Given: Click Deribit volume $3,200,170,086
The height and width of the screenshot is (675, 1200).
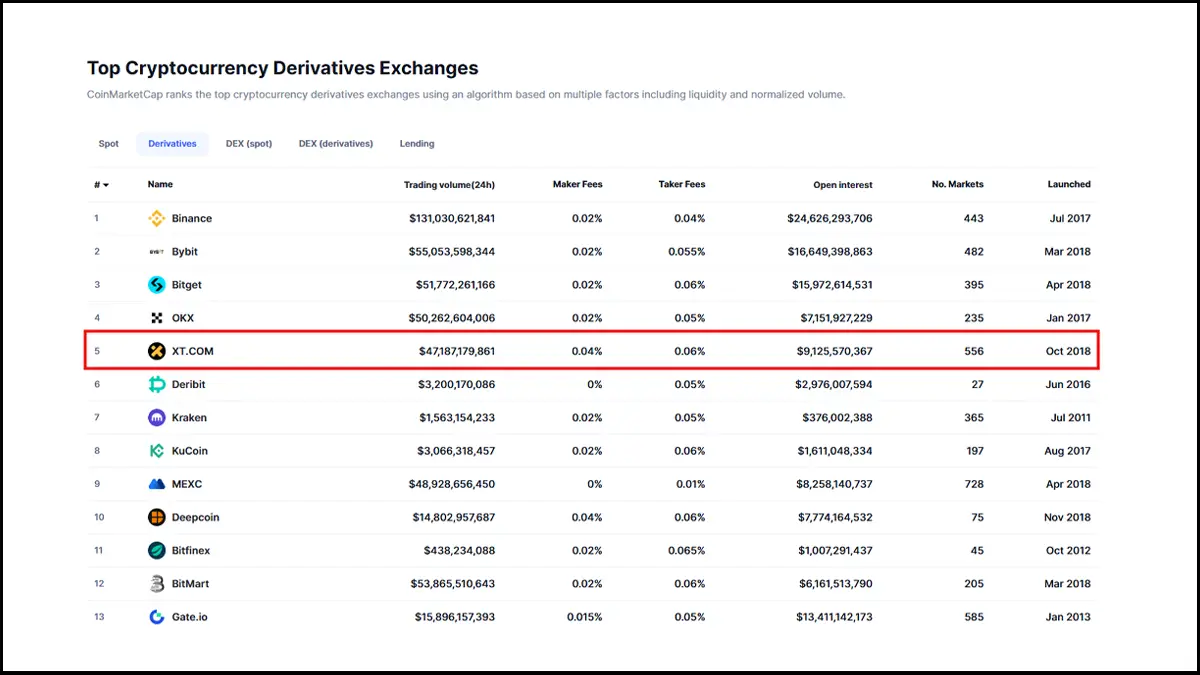Looking at the screenshot, I should [456, 384].
